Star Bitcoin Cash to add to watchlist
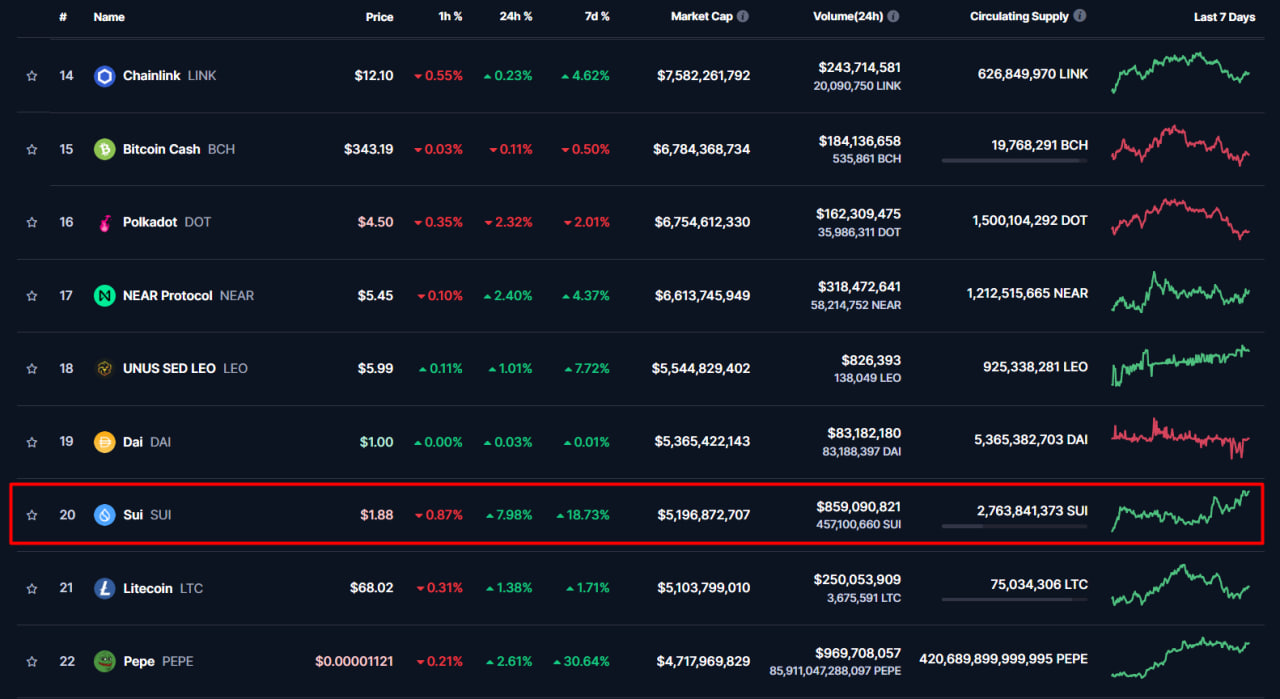The height and width of the screenshot is (699, 1280). click(32, 149)
